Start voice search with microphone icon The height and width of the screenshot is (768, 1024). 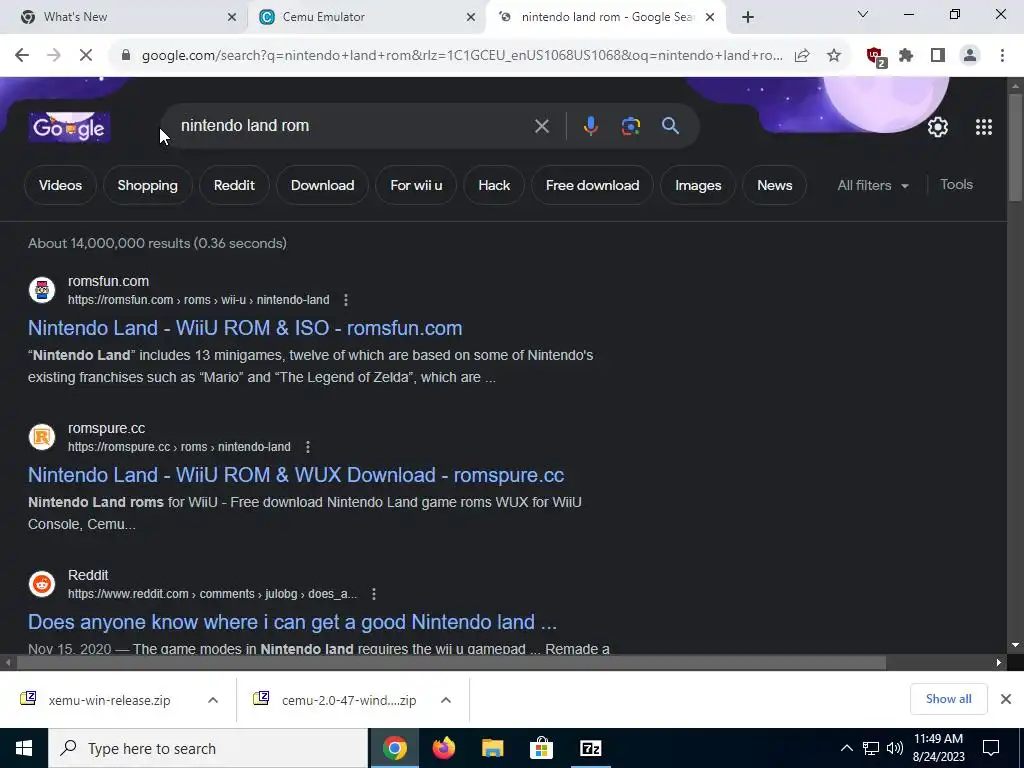(590, 126)
